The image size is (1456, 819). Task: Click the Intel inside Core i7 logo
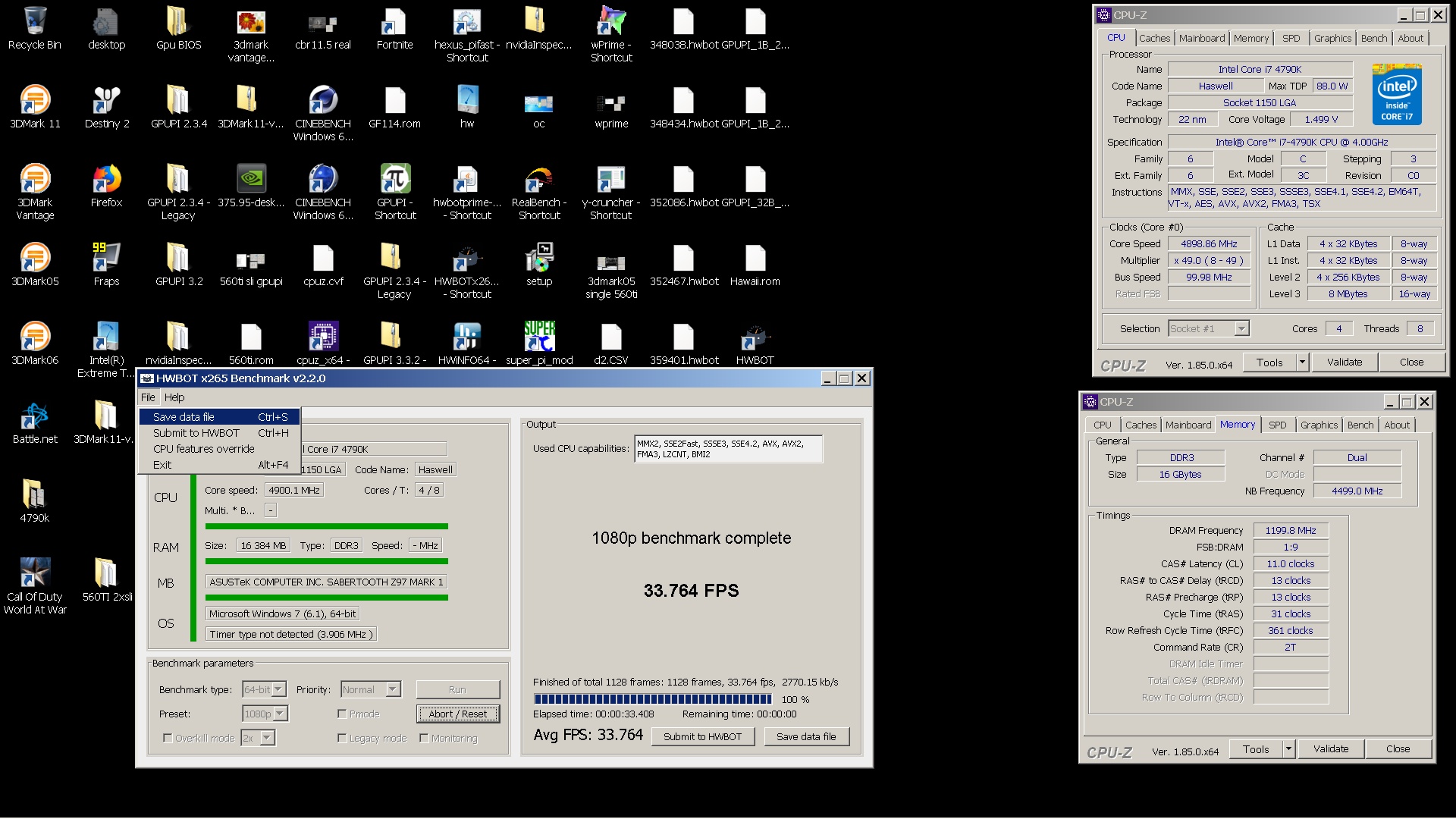coord(1397,94)
